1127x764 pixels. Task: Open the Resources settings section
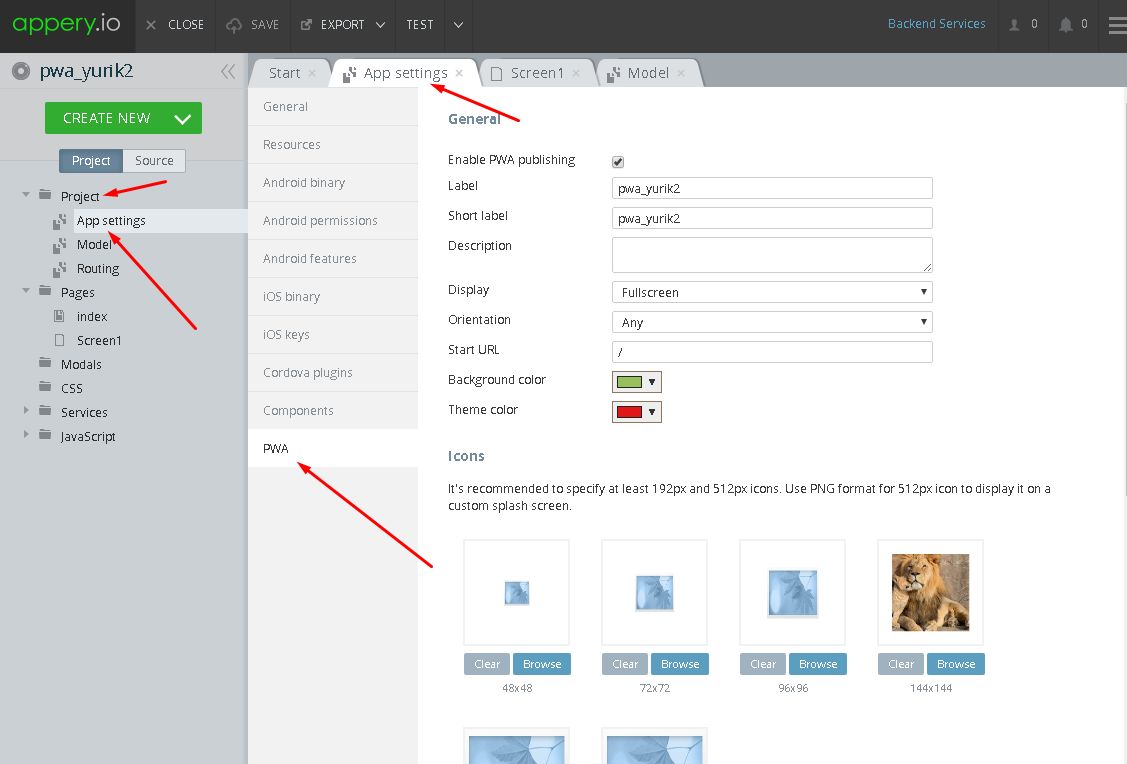[x=333, y=144]
